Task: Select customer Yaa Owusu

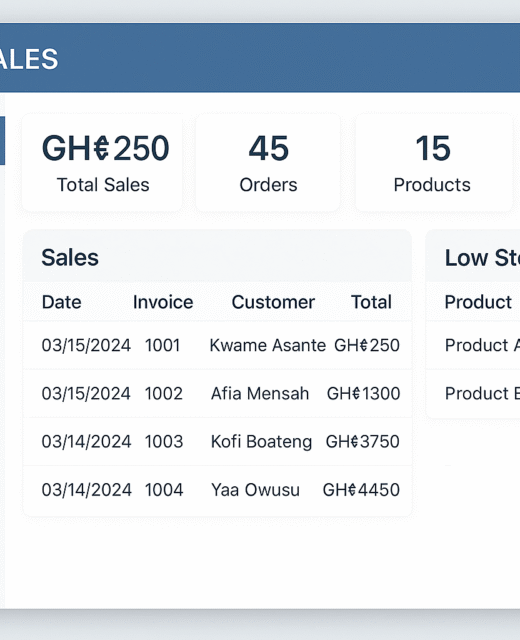Action: point(255,490)
